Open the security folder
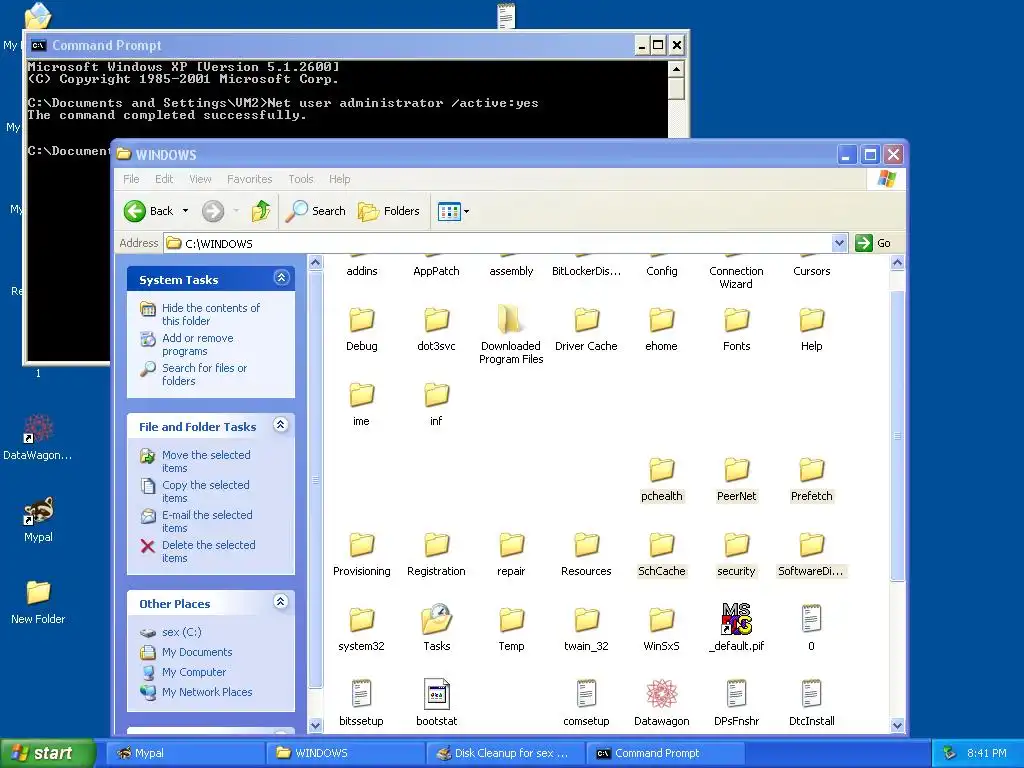 click(x=737, y=554)
